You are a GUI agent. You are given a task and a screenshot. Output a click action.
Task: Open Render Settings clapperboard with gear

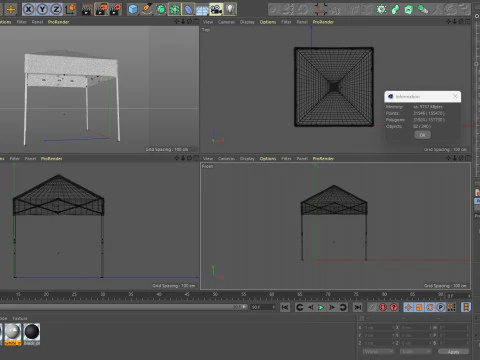point(116,9)
